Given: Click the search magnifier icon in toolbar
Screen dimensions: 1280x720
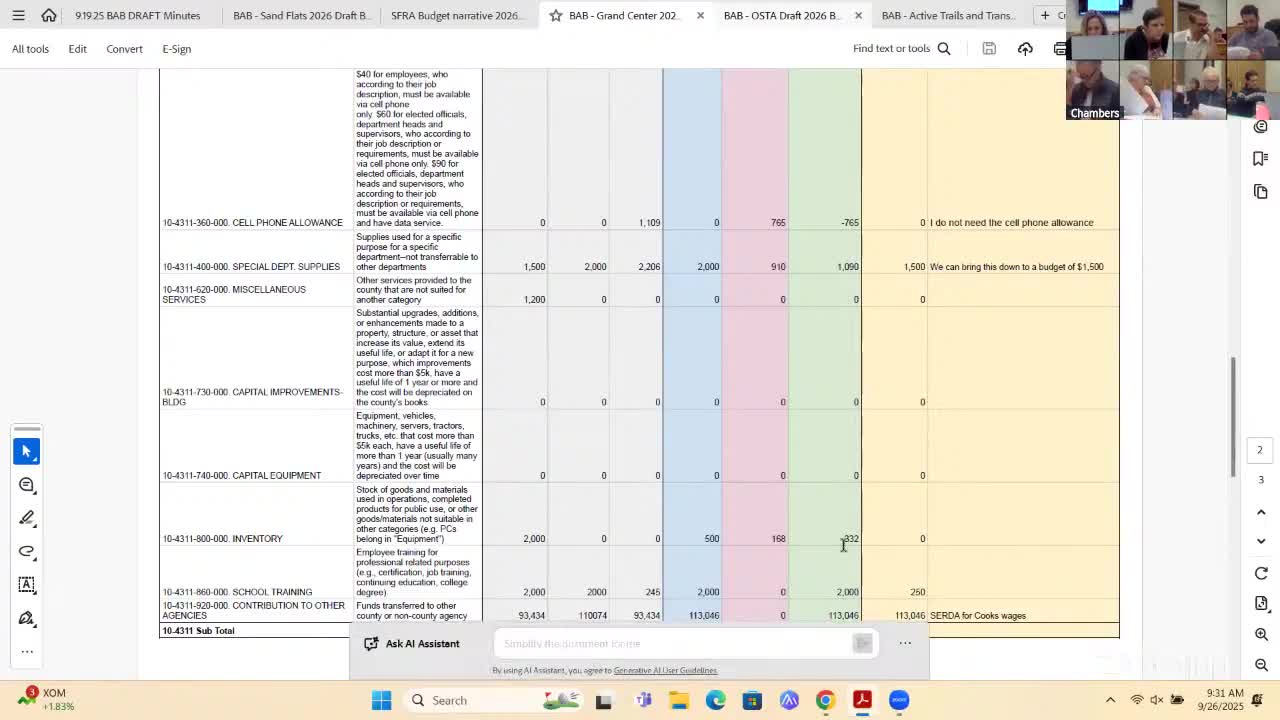Looking at the screenshot, I should pyautogui.click(x=944, y=48).
